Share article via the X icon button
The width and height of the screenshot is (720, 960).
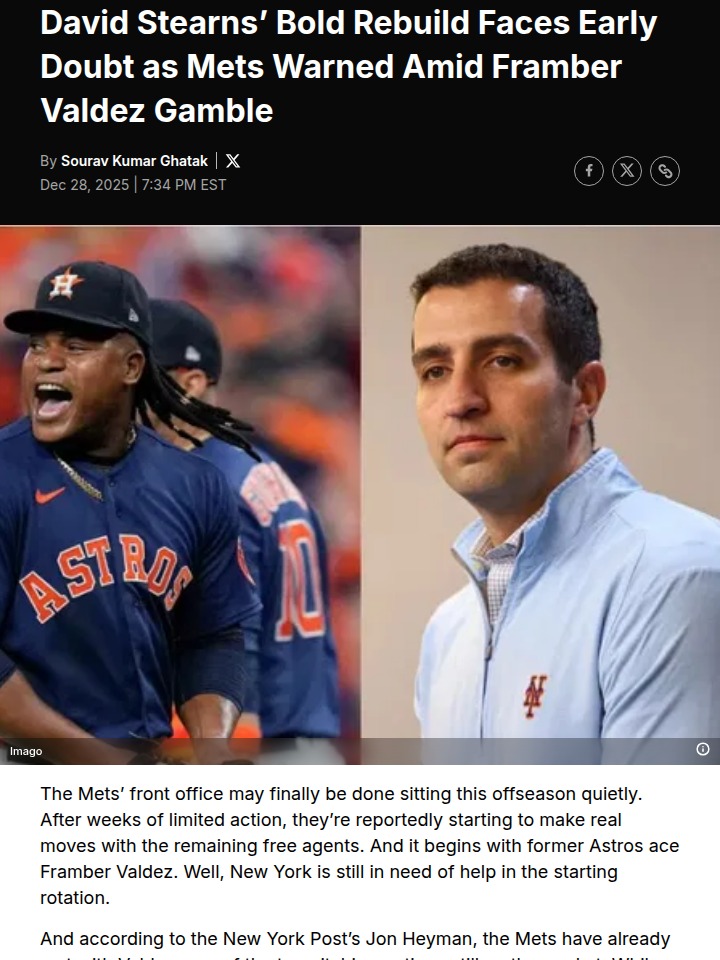coord(627,171)
